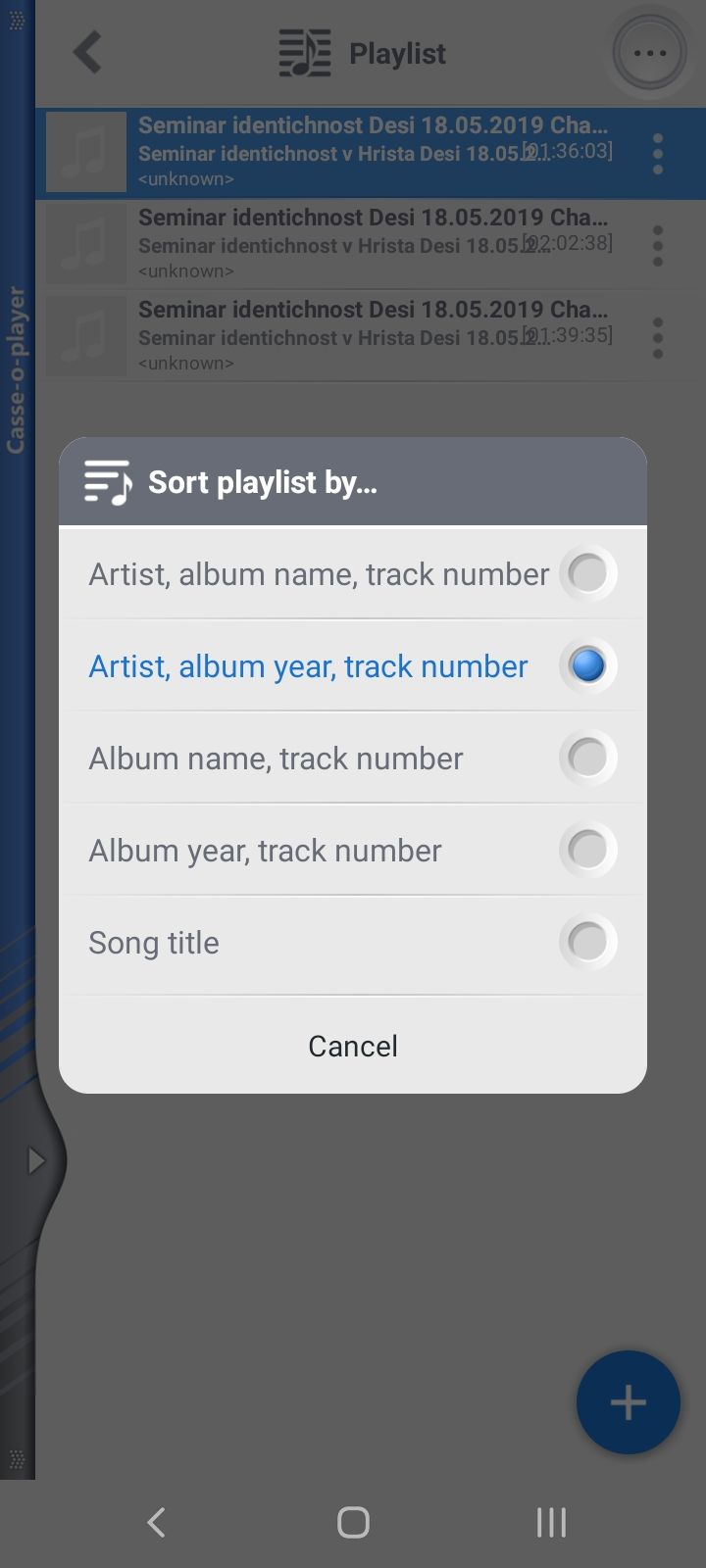Select the Album name, track number radio
The height and width of the screenshot is (1568, 706).
(587, 758)
